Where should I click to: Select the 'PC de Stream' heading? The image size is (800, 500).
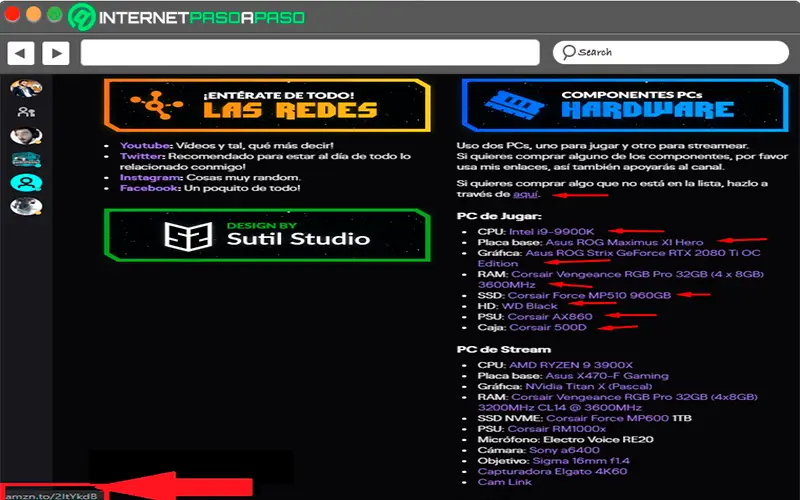(x=504, y=349)
